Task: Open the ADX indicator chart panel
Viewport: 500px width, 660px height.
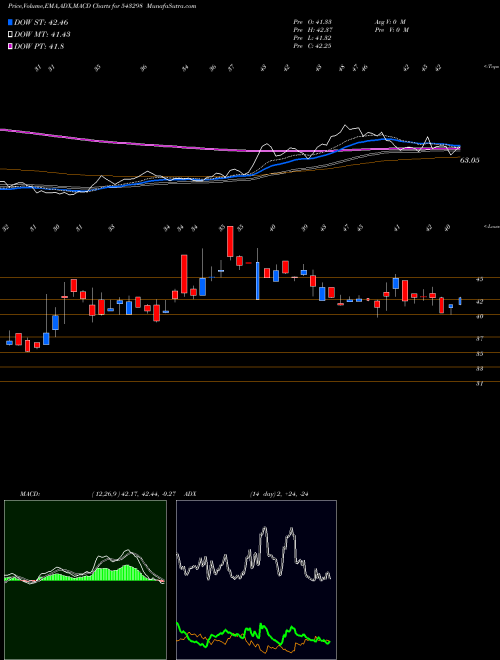Action: (x=256, y=580)
